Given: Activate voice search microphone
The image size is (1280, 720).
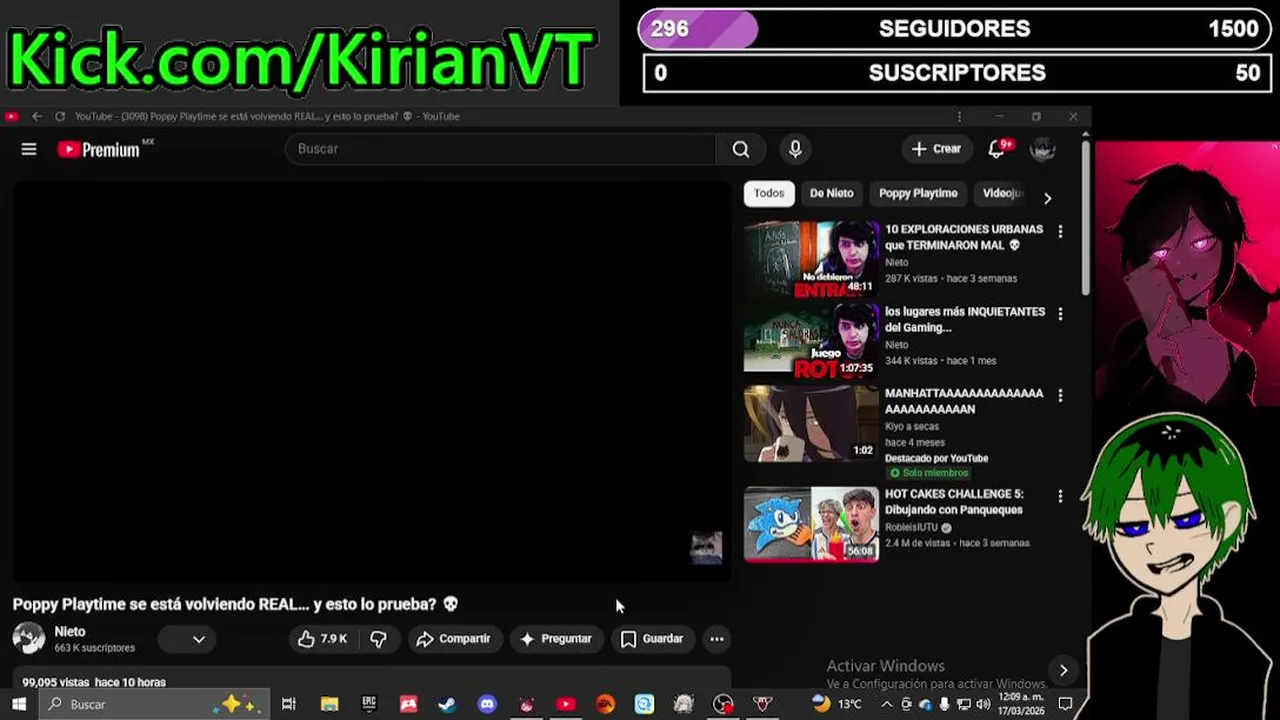Looking at the screenshot, I should [795, 149].
